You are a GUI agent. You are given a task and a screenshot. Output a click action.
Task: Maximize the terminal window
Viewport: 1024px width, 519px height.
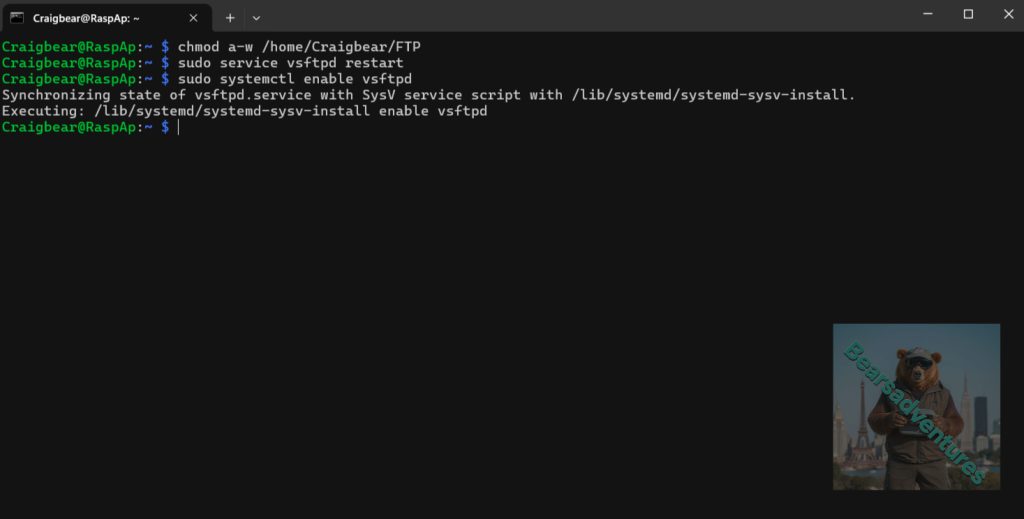(968, 14)
